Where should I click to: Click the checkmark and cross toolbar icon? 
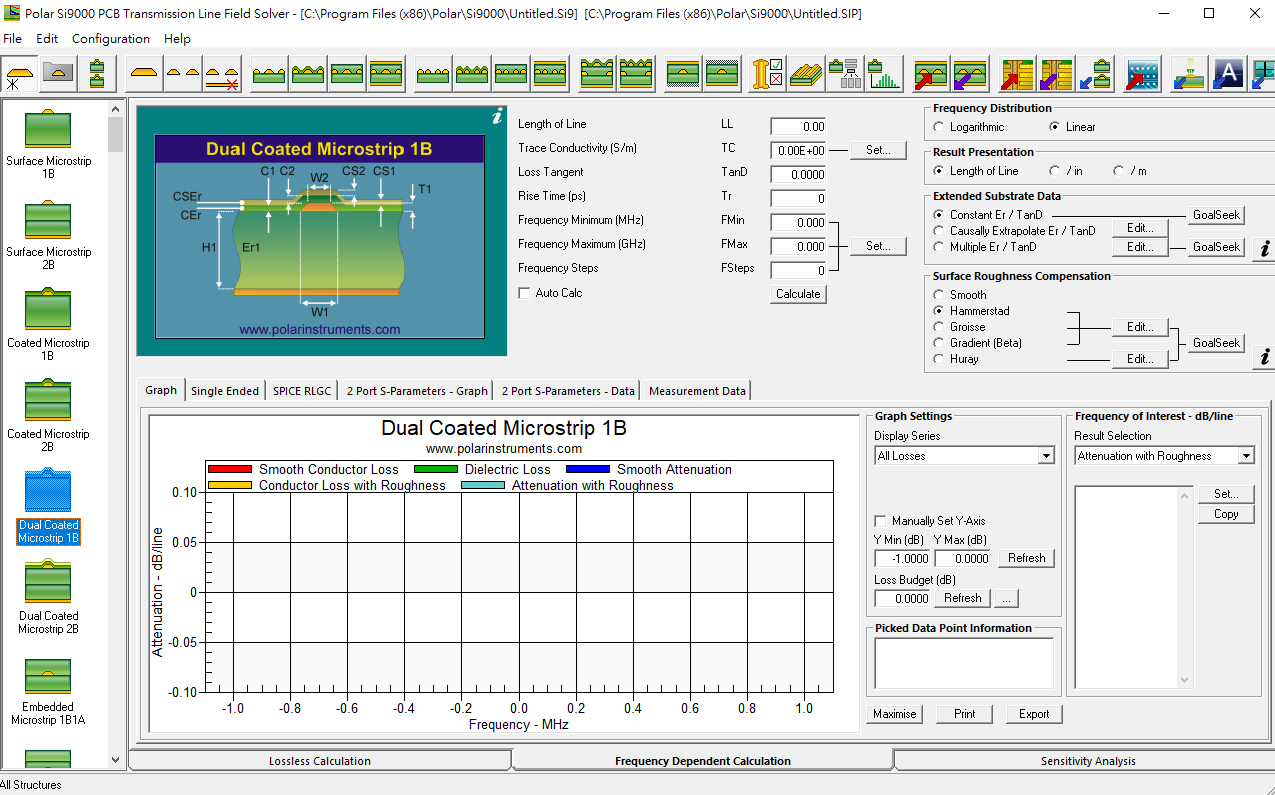(768, 74)
